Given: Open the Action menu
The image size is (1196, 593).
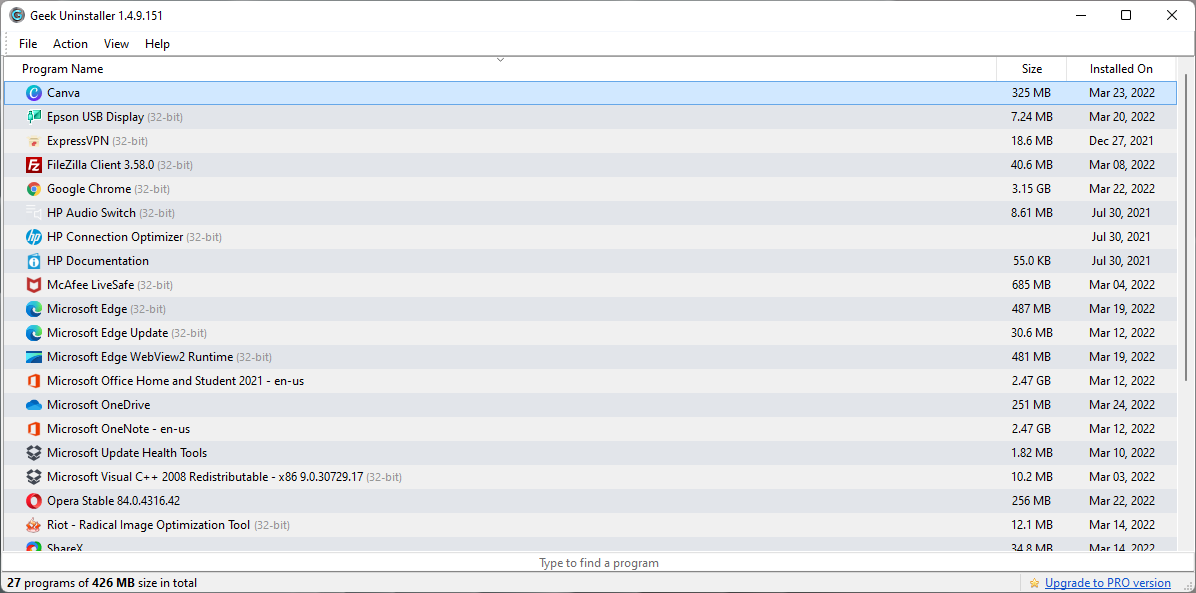Looking at the screenshot, I should click(x=70, y=44).
